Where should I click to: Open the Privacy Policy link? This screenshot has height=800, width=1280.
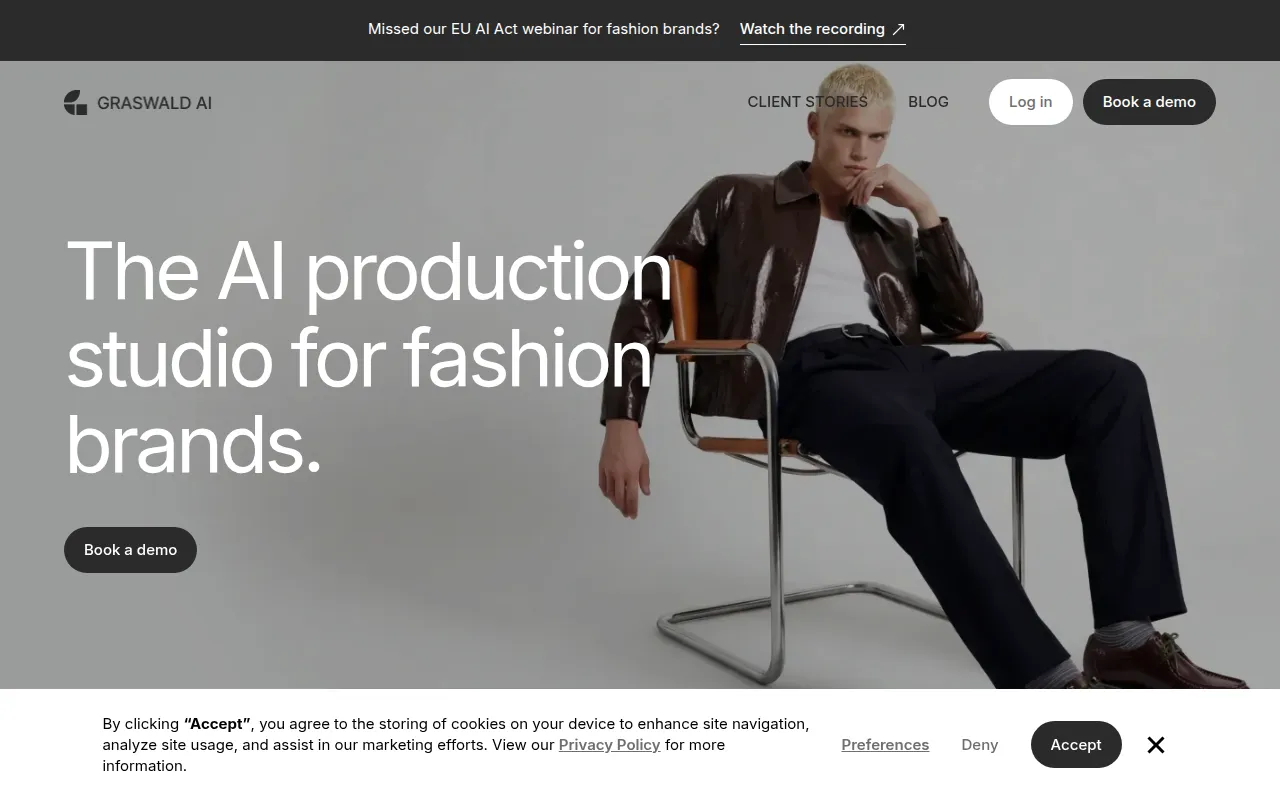coord(609,745)
